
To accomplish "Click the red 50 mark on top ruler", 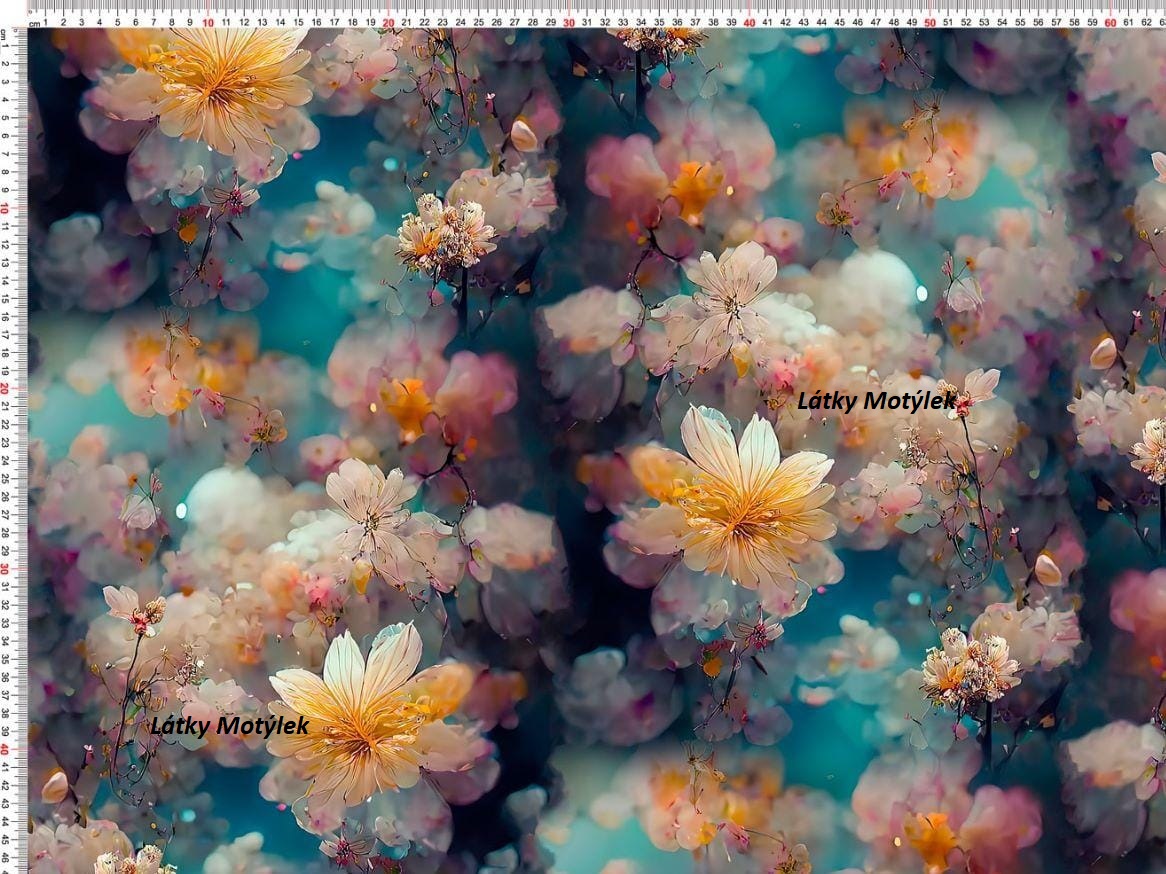I will [x=930, y=23].
